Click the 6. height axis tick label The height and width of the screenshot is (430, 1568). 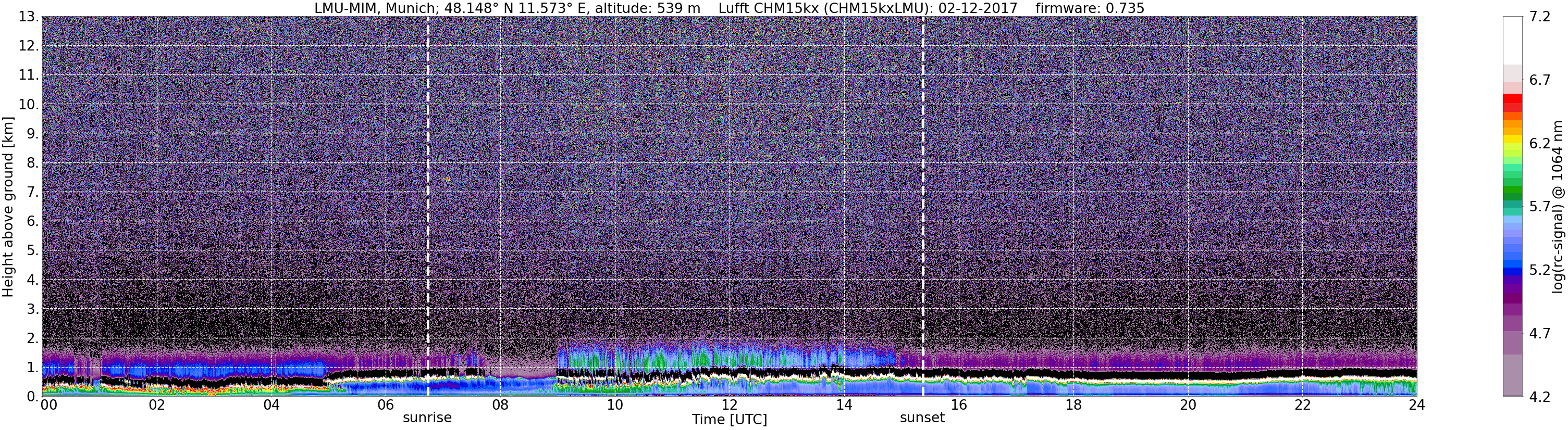pos(32,221)
